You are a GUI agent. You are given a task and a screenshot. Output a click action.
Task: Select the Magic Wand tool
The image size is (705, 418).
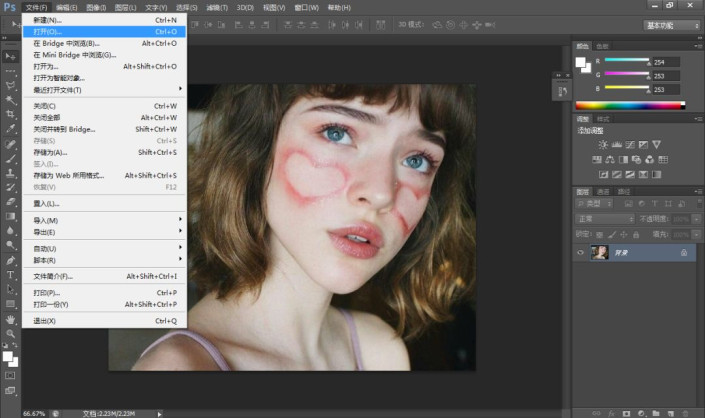pyautogui.click(x=10, y=100)
